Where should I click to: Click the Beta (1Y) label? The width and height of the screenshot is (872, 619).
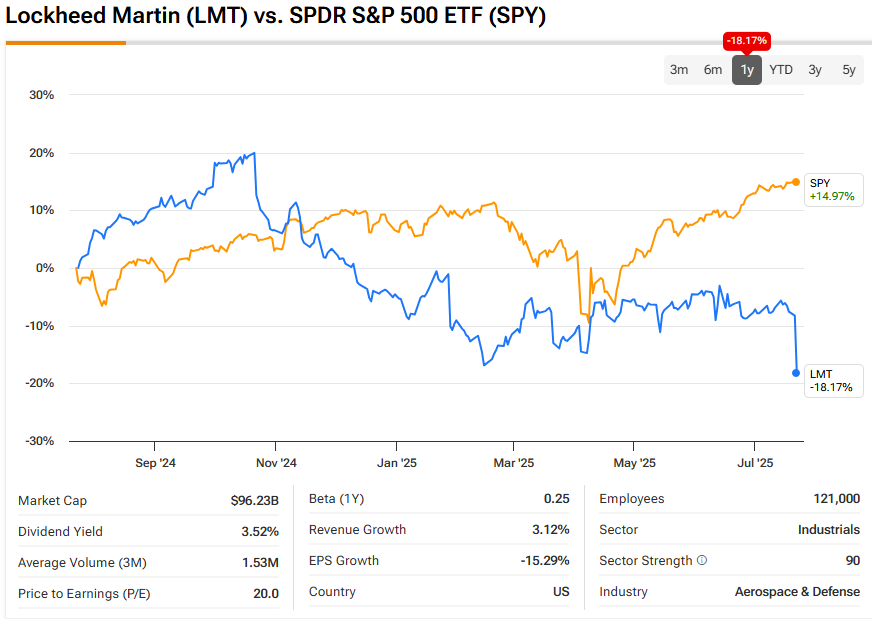click(336, 499)
